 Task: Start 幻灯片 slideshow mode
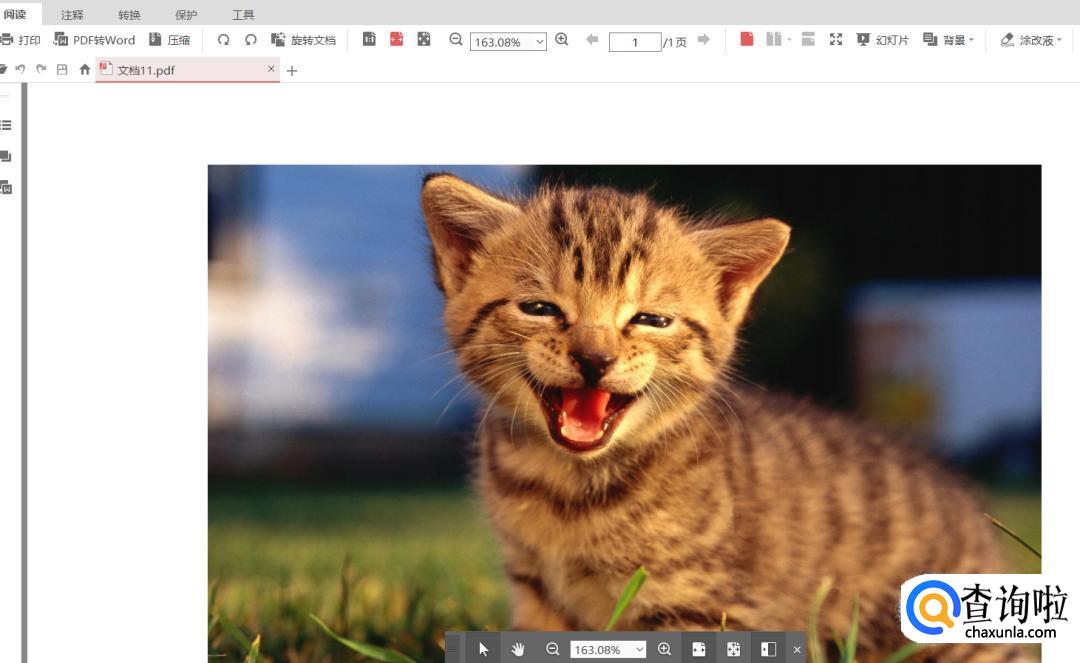883,40
